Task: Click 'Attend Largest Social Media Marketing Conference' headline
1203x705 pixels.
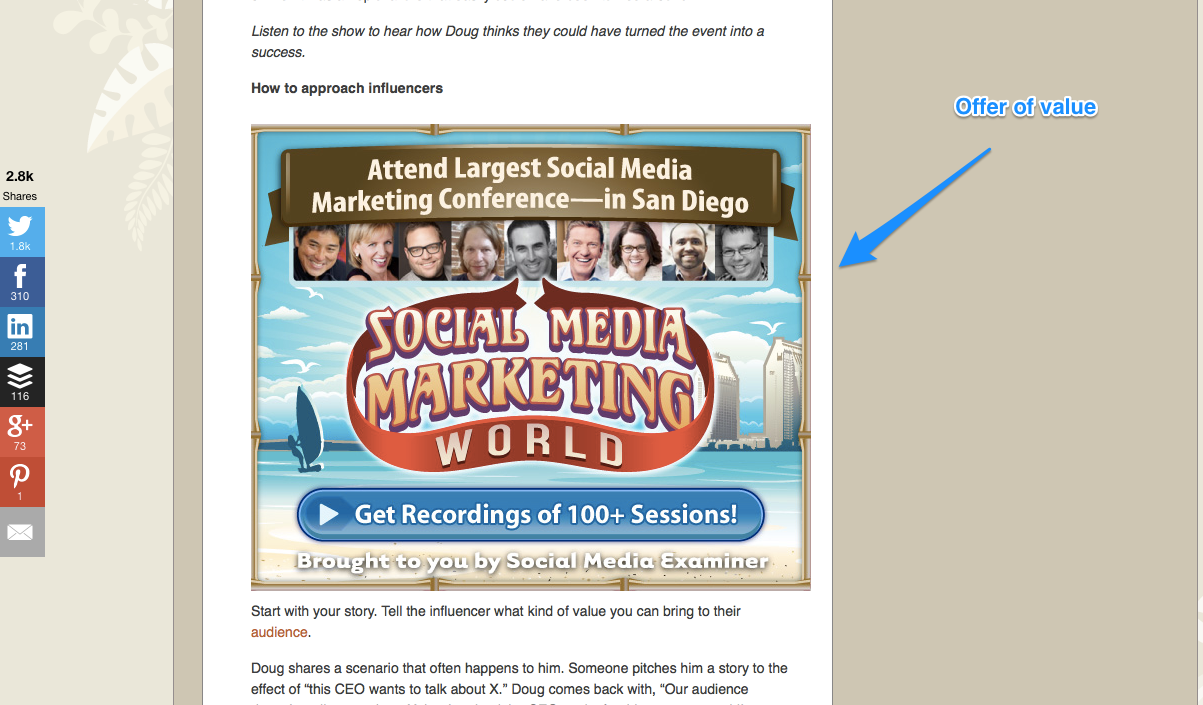Action: (530, 185)
